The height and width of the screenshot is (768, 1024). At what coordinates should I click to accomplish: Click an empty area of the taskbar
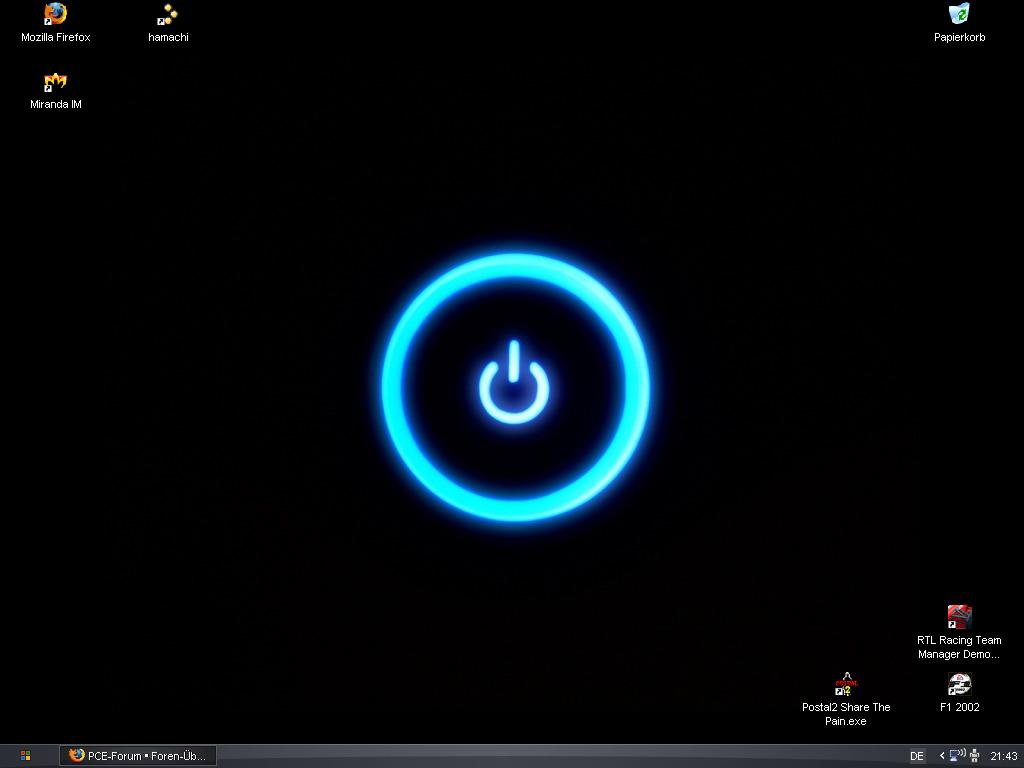coord(550,756)
